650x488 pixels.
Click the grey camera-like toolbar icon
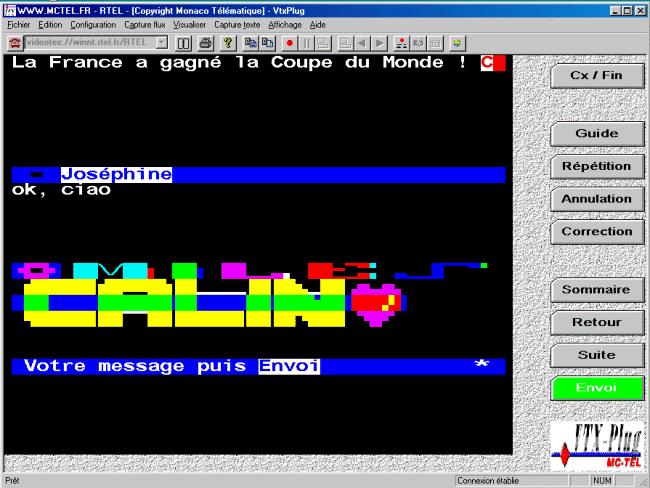(418, 43)
